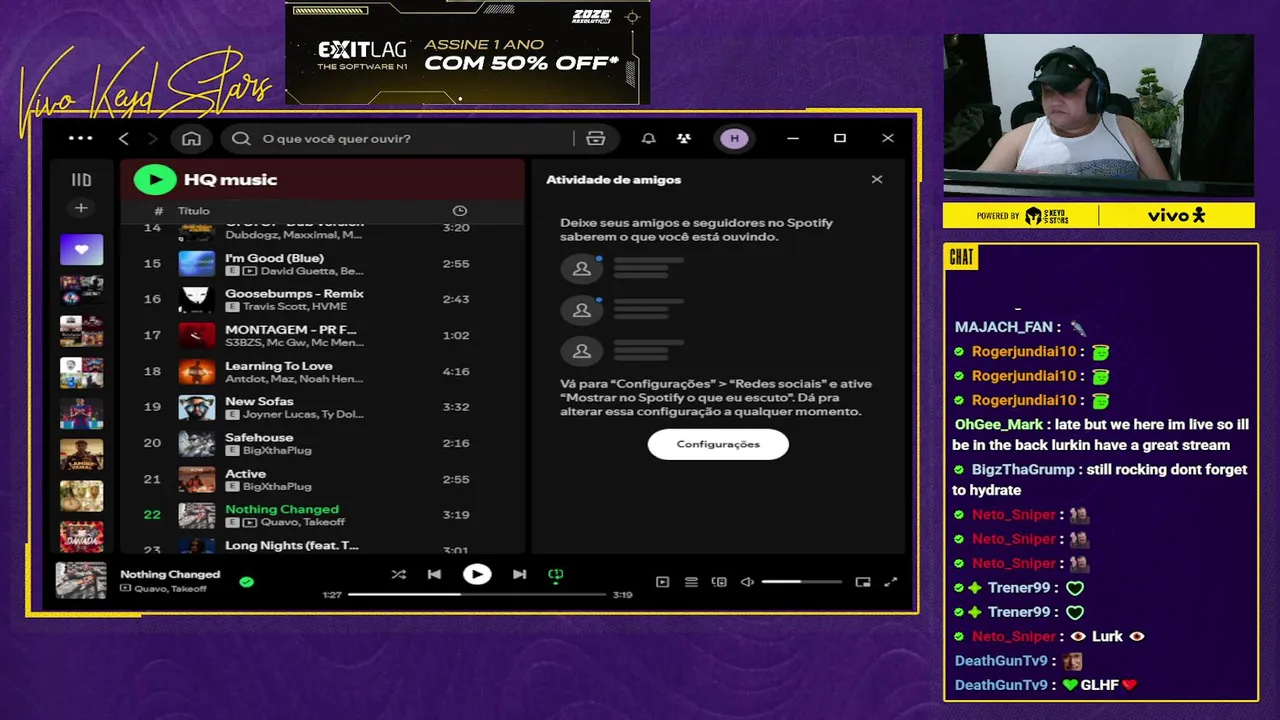The image size is (1280, 720).
Task: Open notifications bell
Action: 648,138
